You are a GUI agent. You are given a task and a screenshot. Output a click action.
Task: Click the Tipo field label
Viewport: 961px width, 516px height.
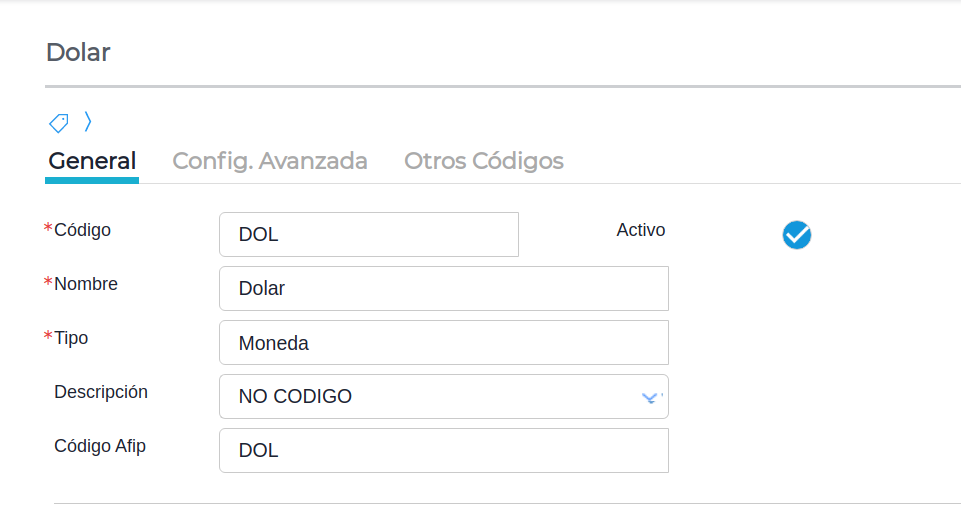pyautogui.click(x=71, y=338)
